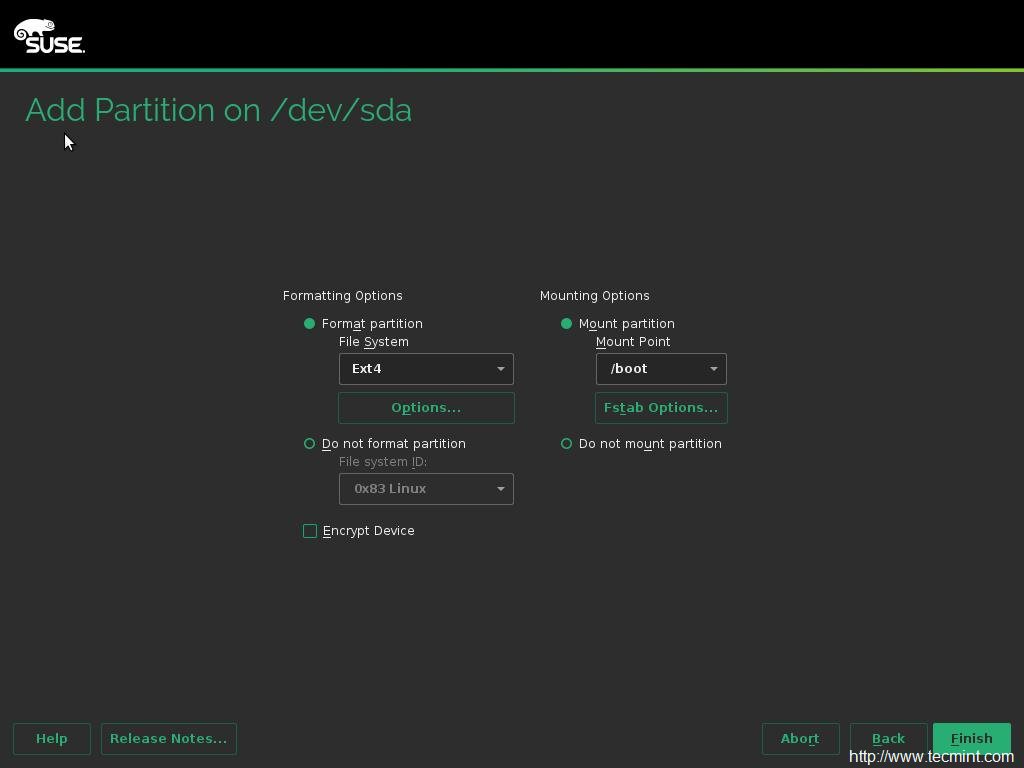Open the Ext4 File System dropdown
Viewport: 1024px width, 768px height.
(426, 369)
